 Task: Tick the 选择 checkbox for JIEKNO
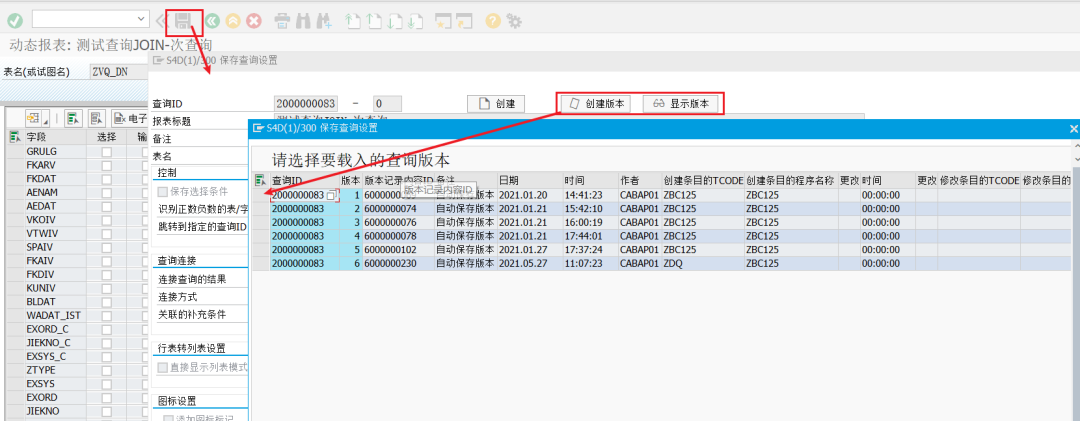(107, 411)
